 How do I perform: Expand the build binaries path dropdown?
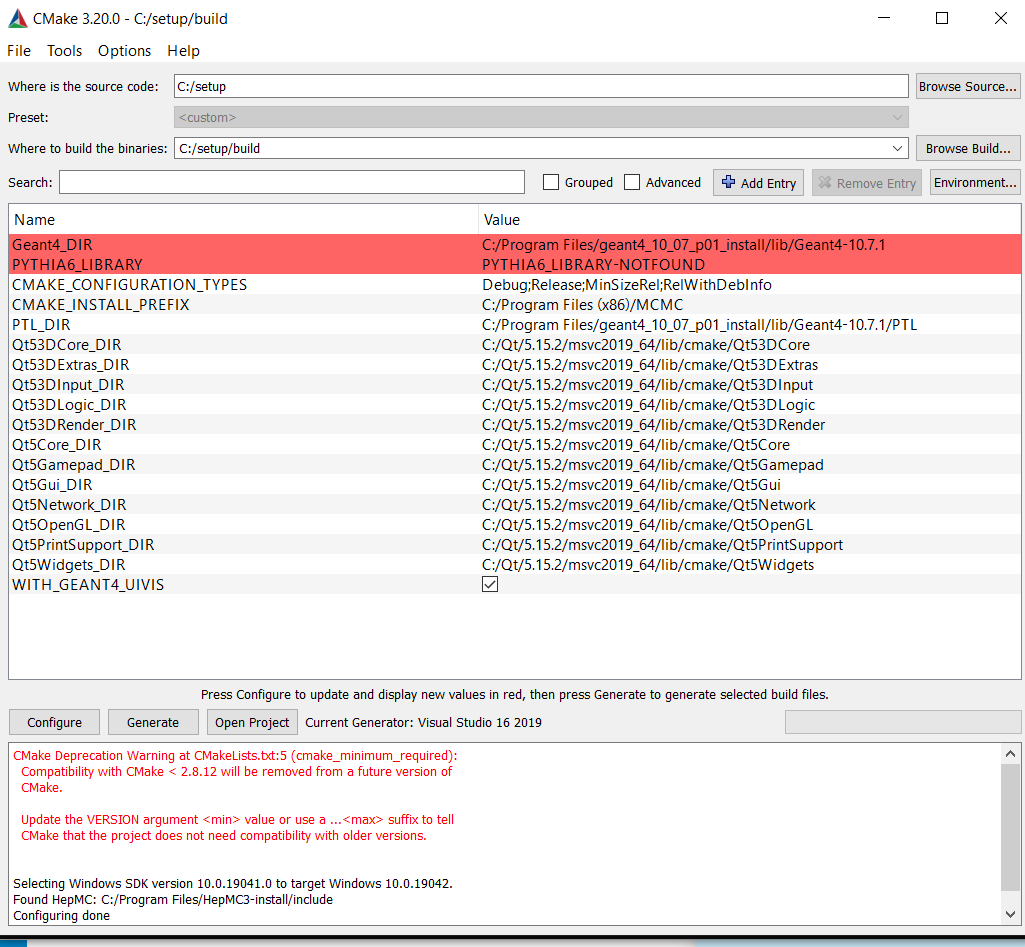[x=897, y=149]
